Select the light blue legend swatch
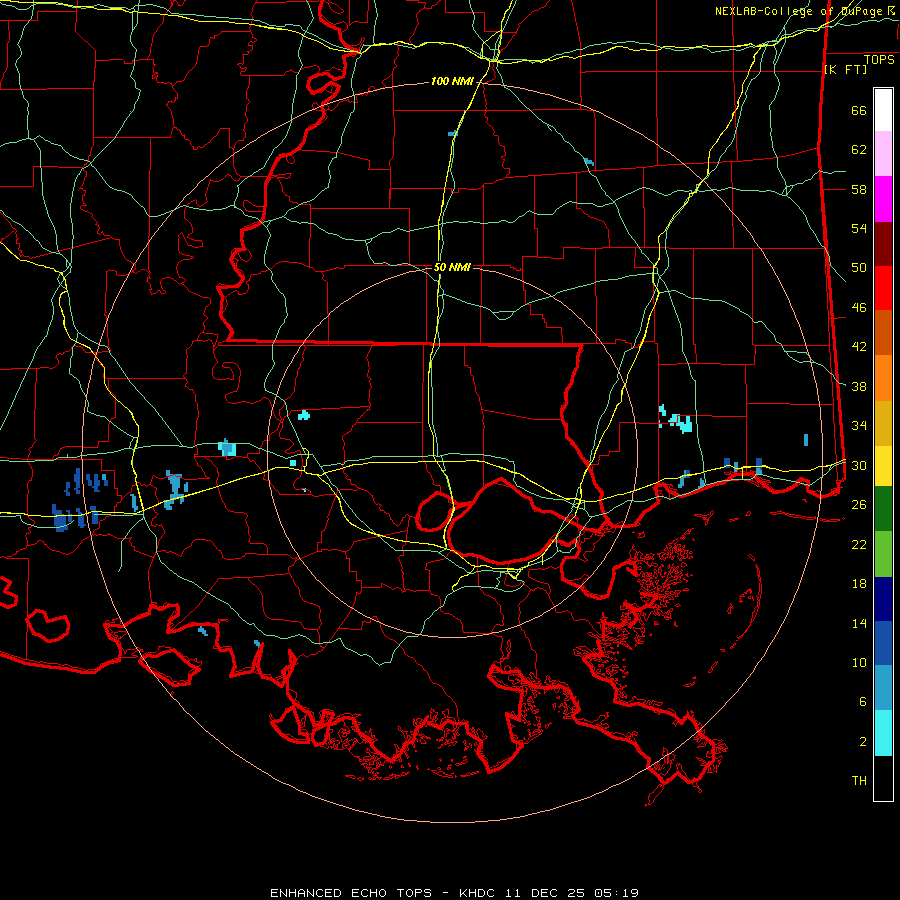 [x=883, y=688]
